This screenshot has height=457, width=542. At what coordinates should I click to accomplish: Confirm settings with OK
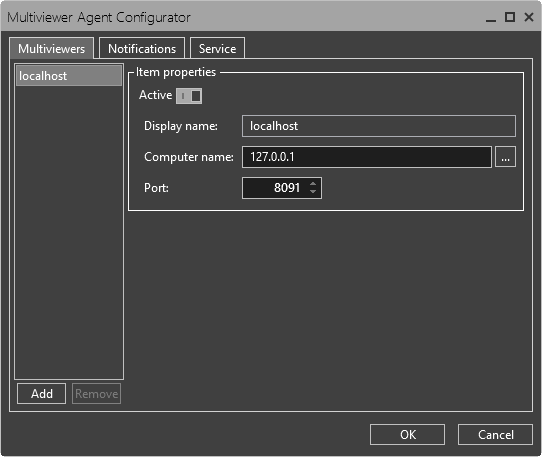point(408,434)
